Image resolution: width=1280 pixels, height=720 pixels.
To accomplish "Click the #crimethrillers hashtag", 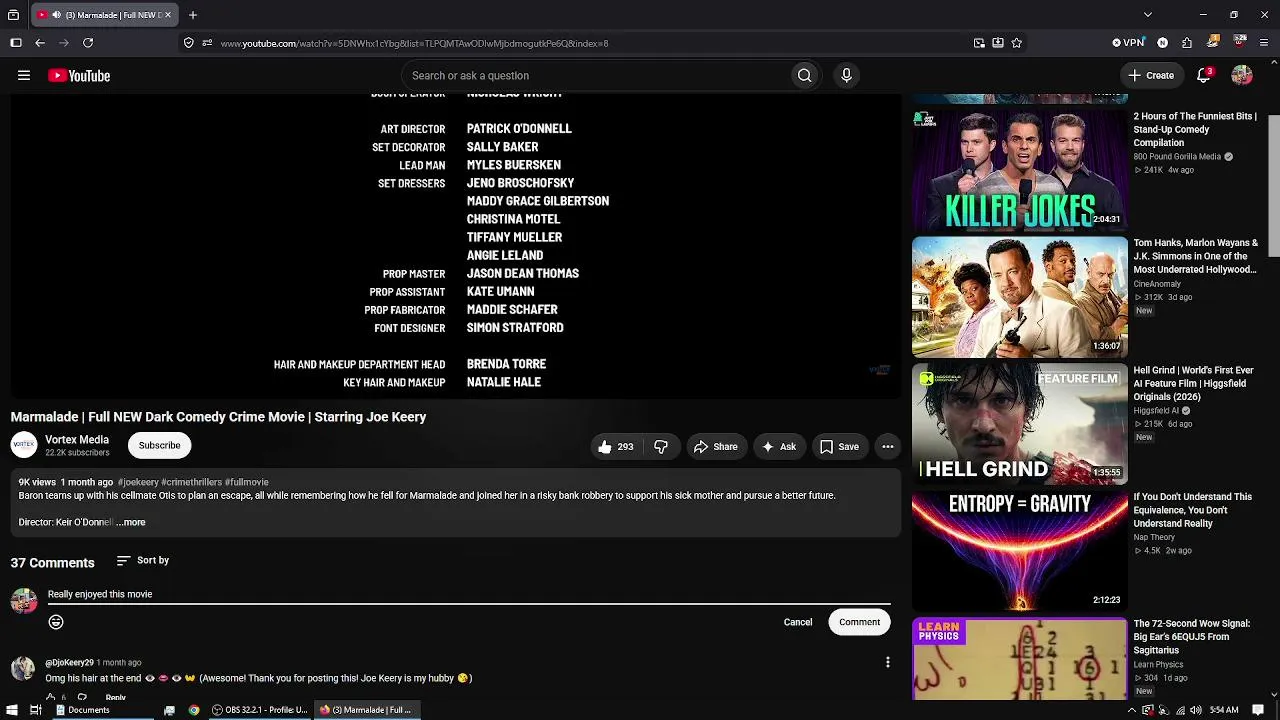I will pyautogui.click(x=191, y=482).
